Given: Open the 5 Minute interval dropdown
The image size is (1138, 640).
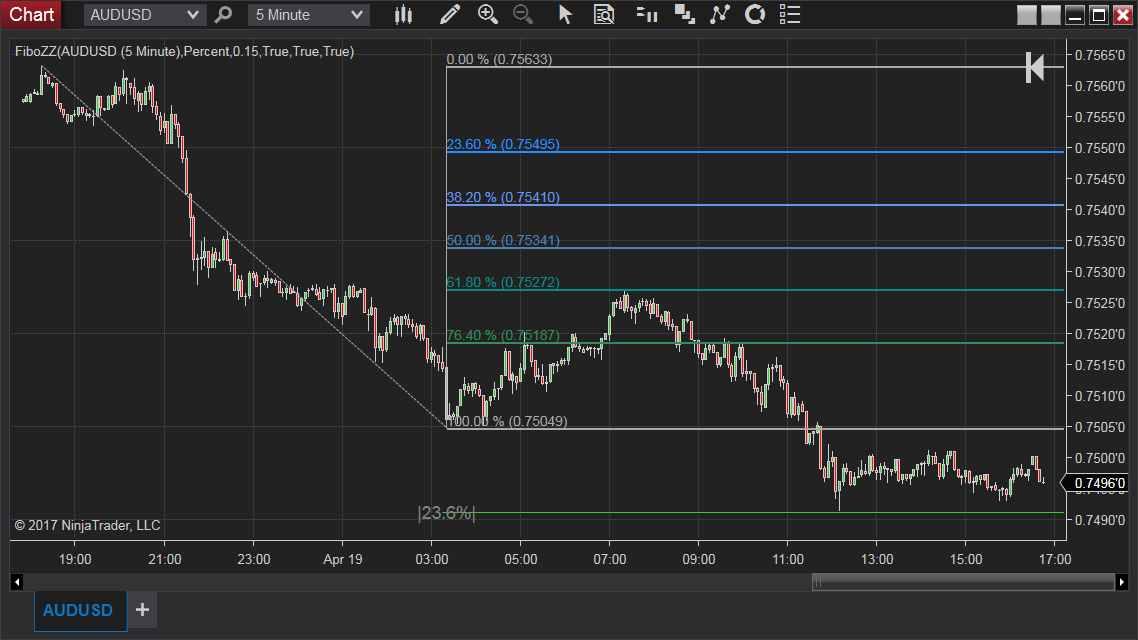Looking at the screenshot, I should tap(308, 15).
